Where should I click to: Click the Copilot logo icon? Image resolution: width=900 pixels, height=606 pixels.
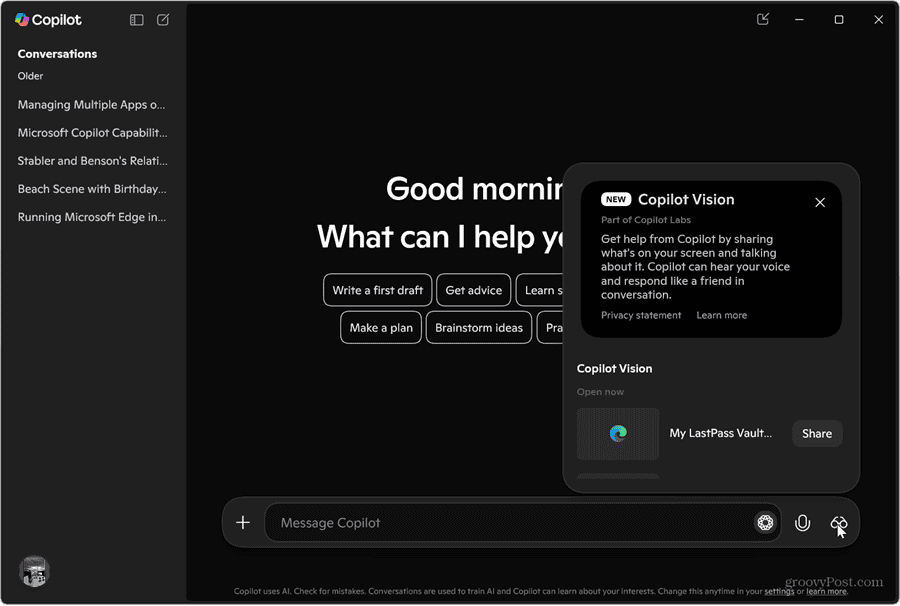tap(22, 20)
